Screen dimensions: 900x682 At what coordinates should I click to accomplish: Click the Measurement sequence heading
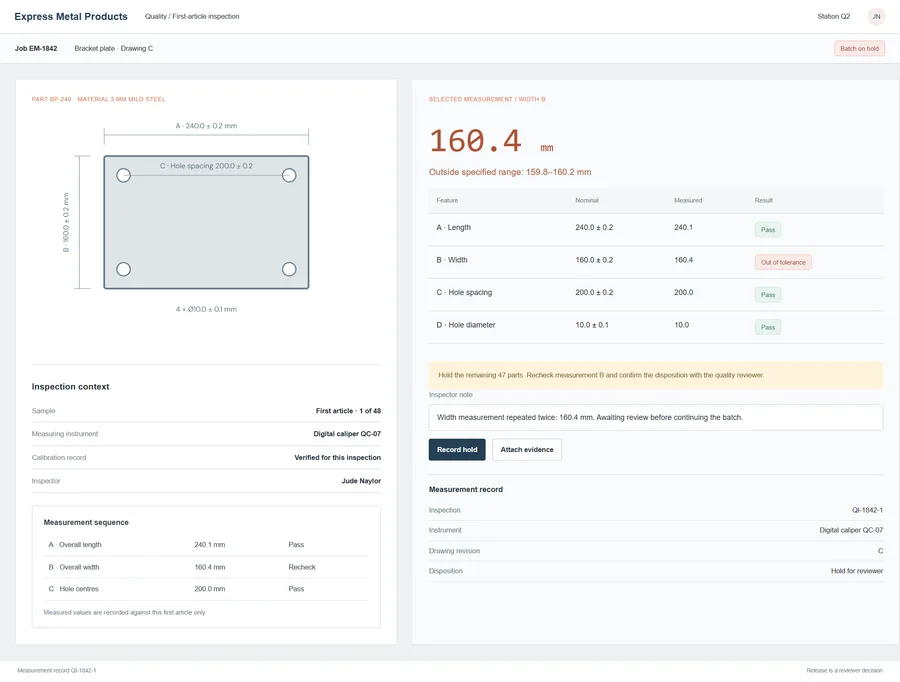[86, 522]
